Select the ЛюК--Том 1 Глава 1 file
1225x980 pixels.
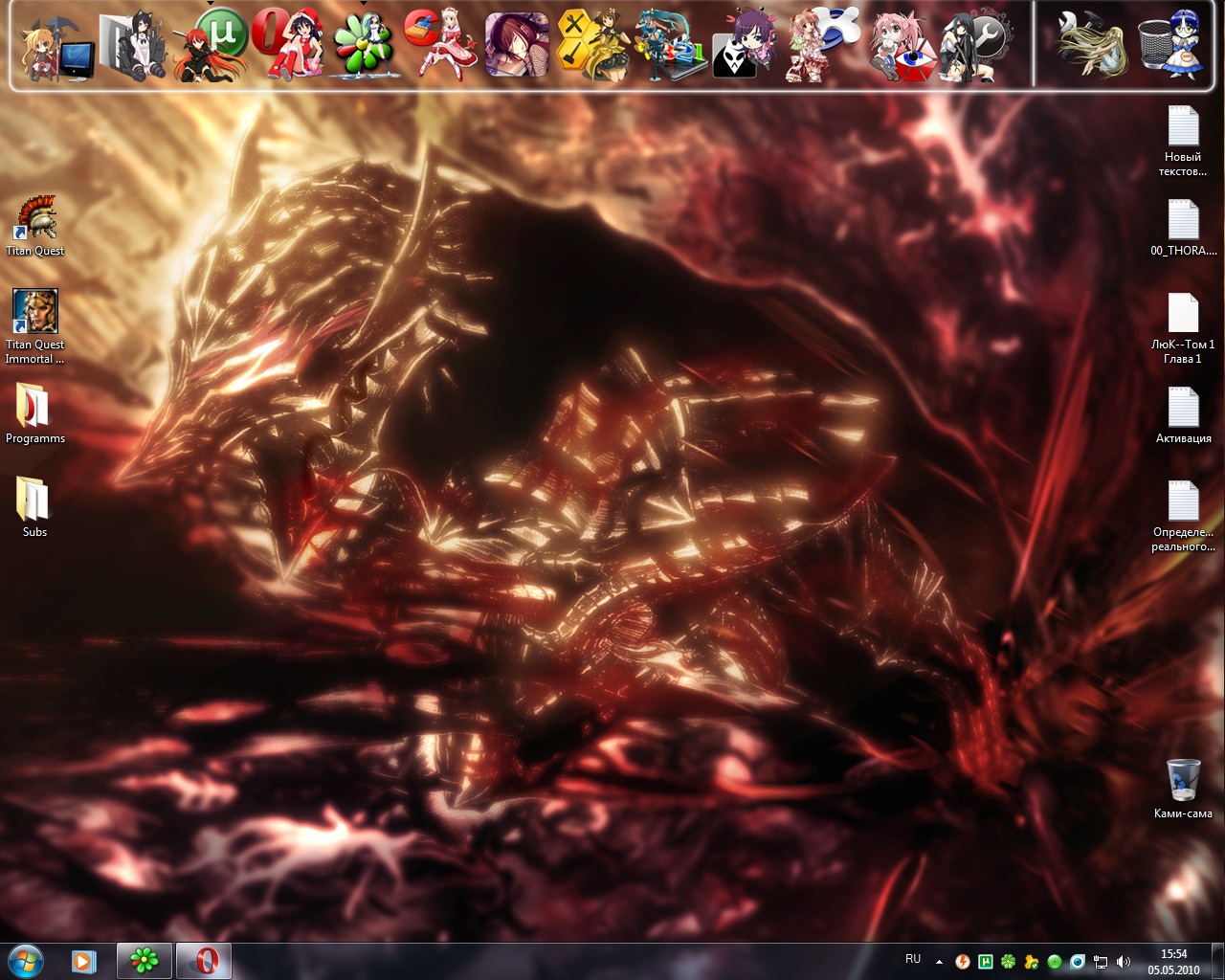(x=1183, y=328)
